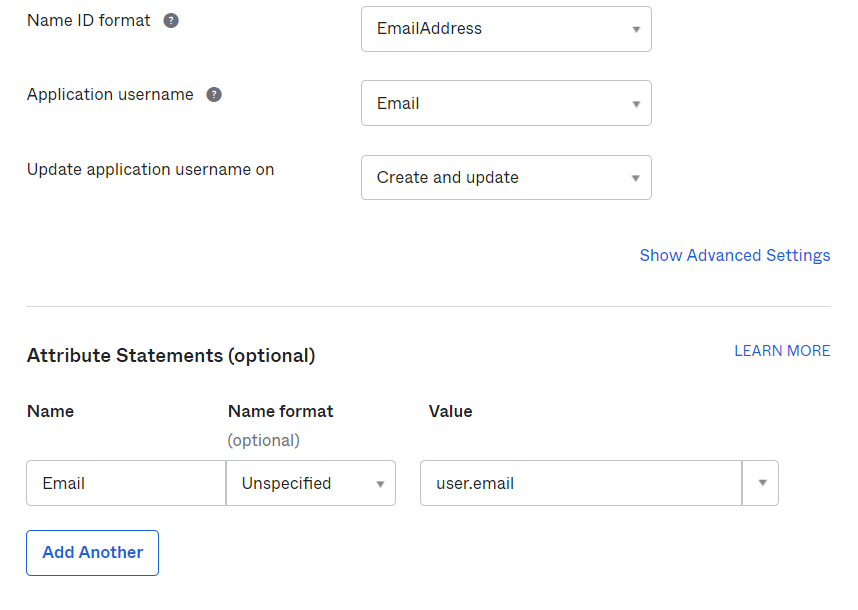Click the Name column header
Image resolution: width=858 pixels, height=610 pixels.
pyautogui.click(x=50, y=411)
